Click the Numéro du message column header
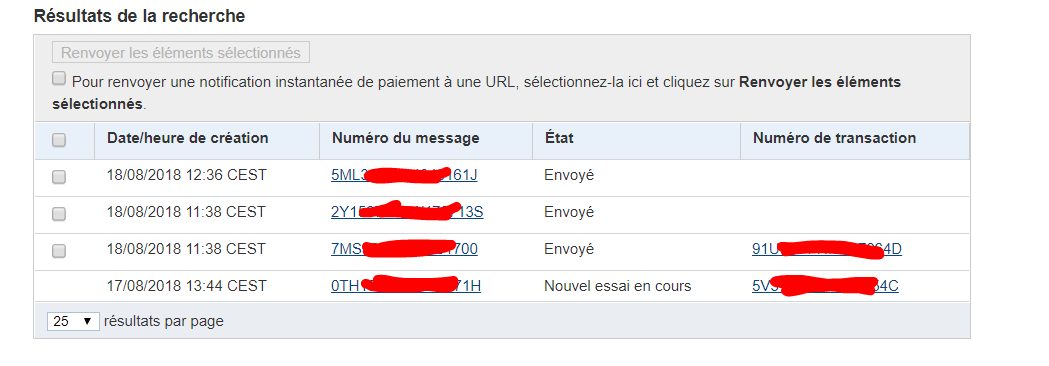This screenshot has height=366, width=1049. pos(405,138)
